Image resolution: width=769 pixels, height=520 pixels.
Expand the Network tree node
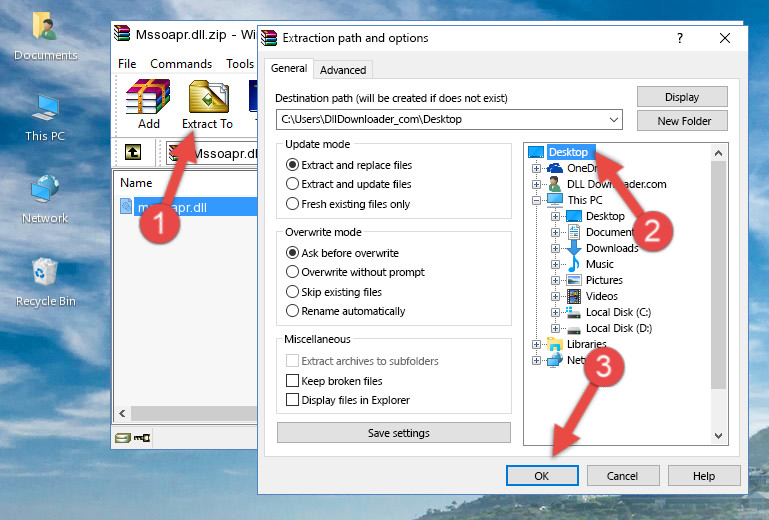click(536, 361)
